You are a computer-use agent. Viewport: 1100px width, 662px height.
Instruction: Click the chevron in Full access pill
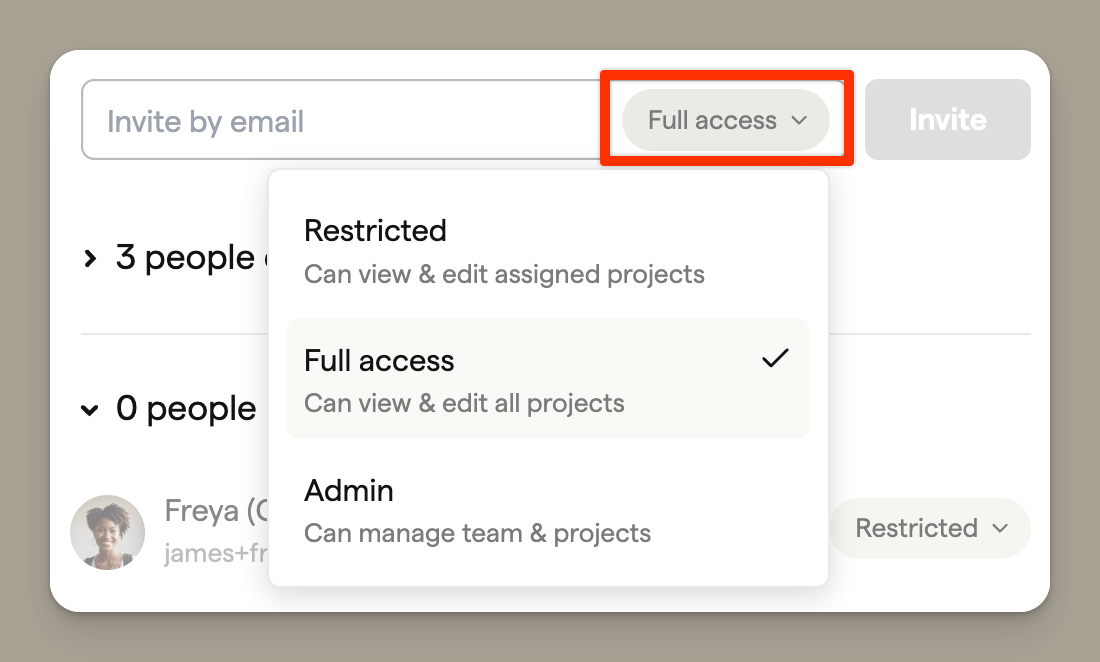pos(799,121)
